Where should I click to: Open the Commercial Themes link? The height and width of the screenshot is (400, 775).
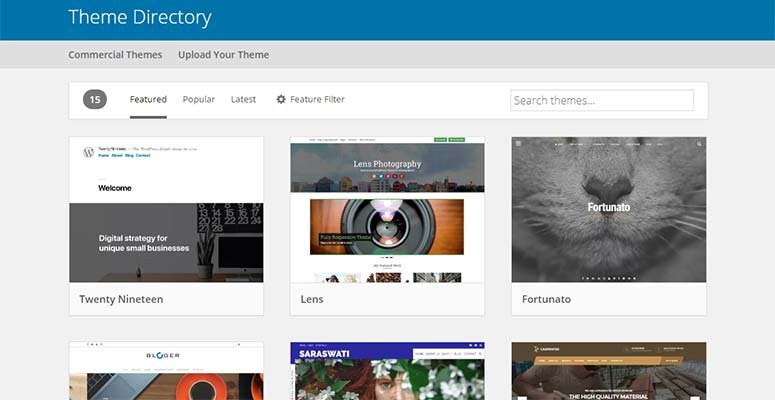coord(115,55)
